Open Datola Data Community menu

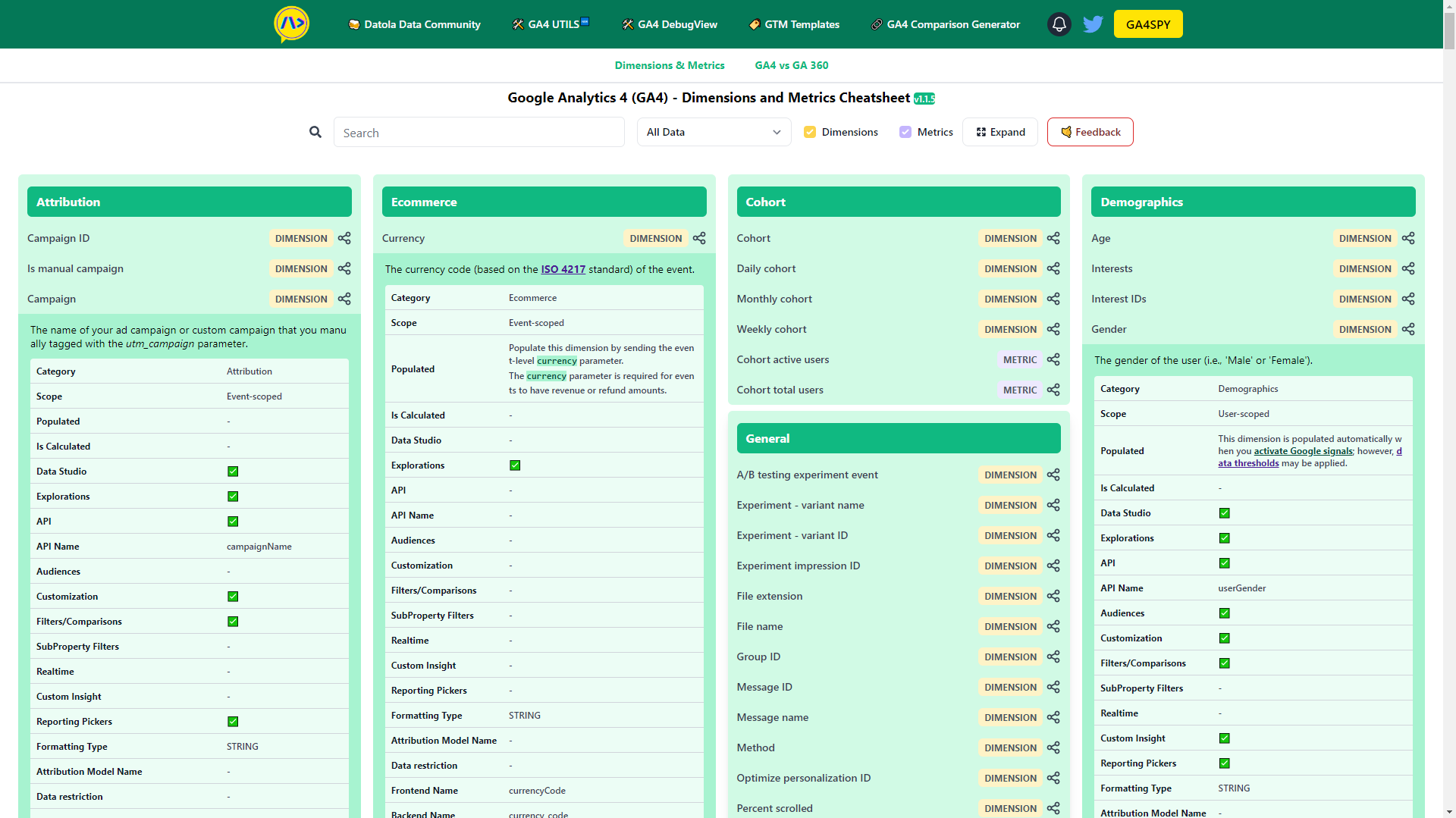click(x=414, y=24)
